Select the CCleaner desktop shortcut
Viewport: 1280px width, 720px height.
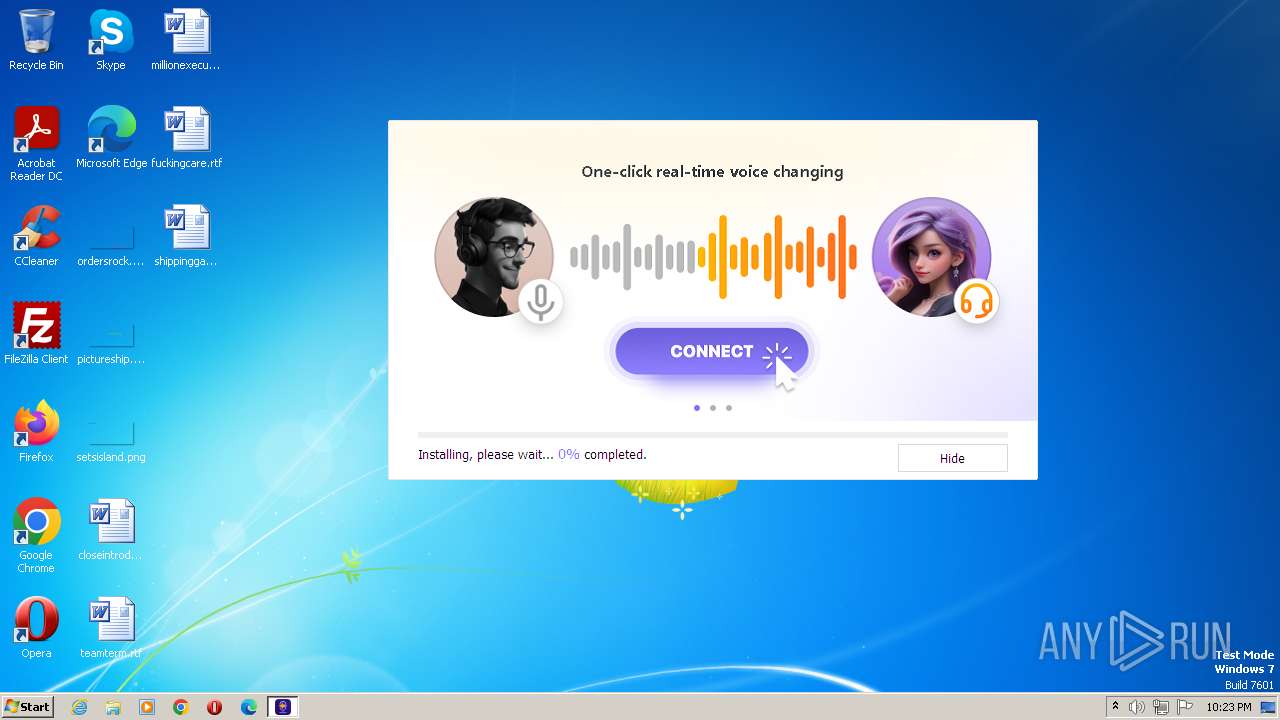(36, 236)
